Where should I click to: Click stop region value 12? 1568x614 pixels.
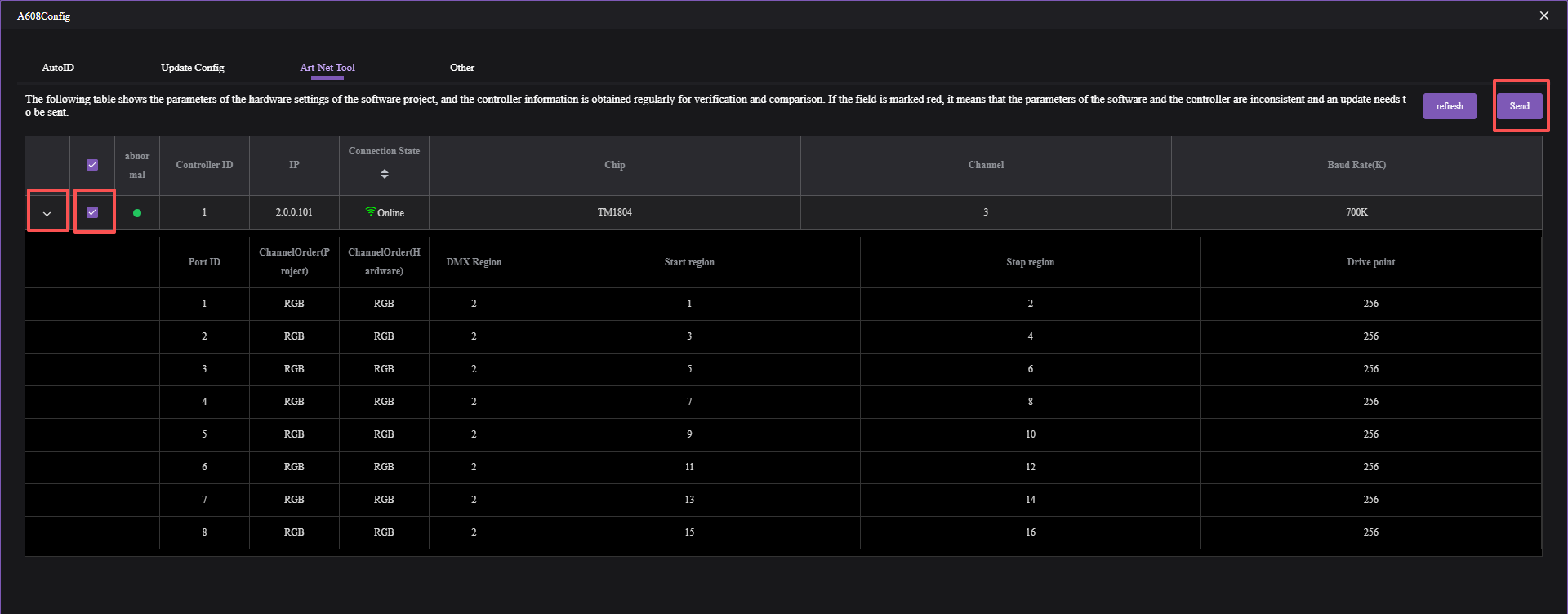click(1031, 467)
